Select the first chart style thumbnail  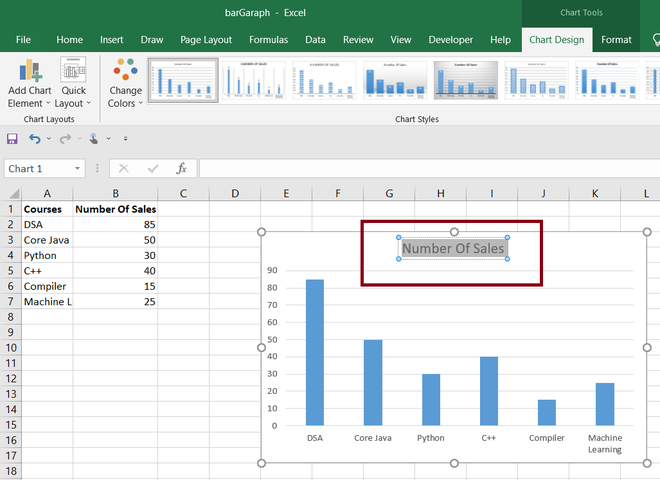tap(183, 82)
